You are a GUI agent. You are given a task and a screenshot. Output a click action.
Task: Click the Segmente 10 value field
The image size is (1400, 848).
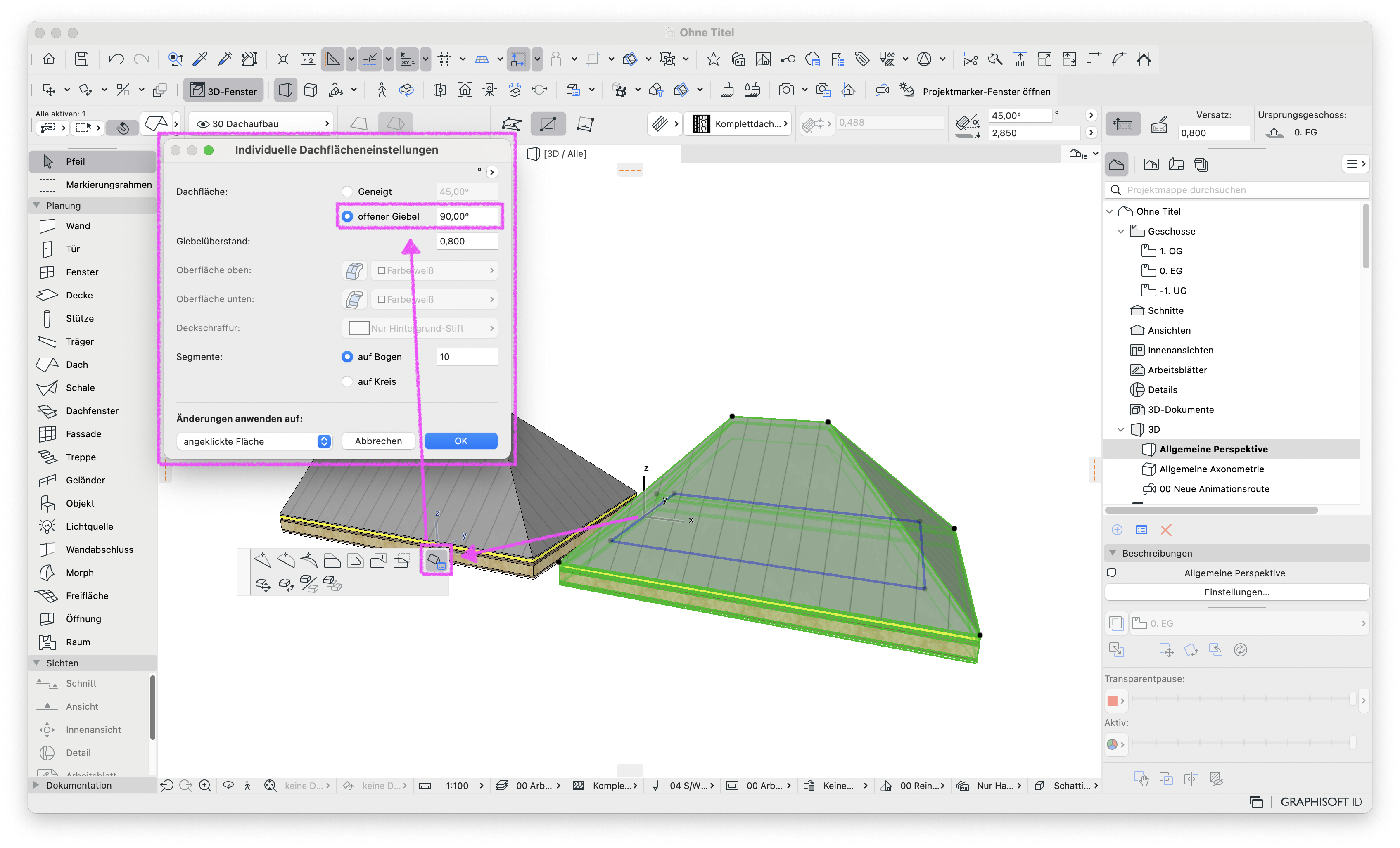coord(467,357)
